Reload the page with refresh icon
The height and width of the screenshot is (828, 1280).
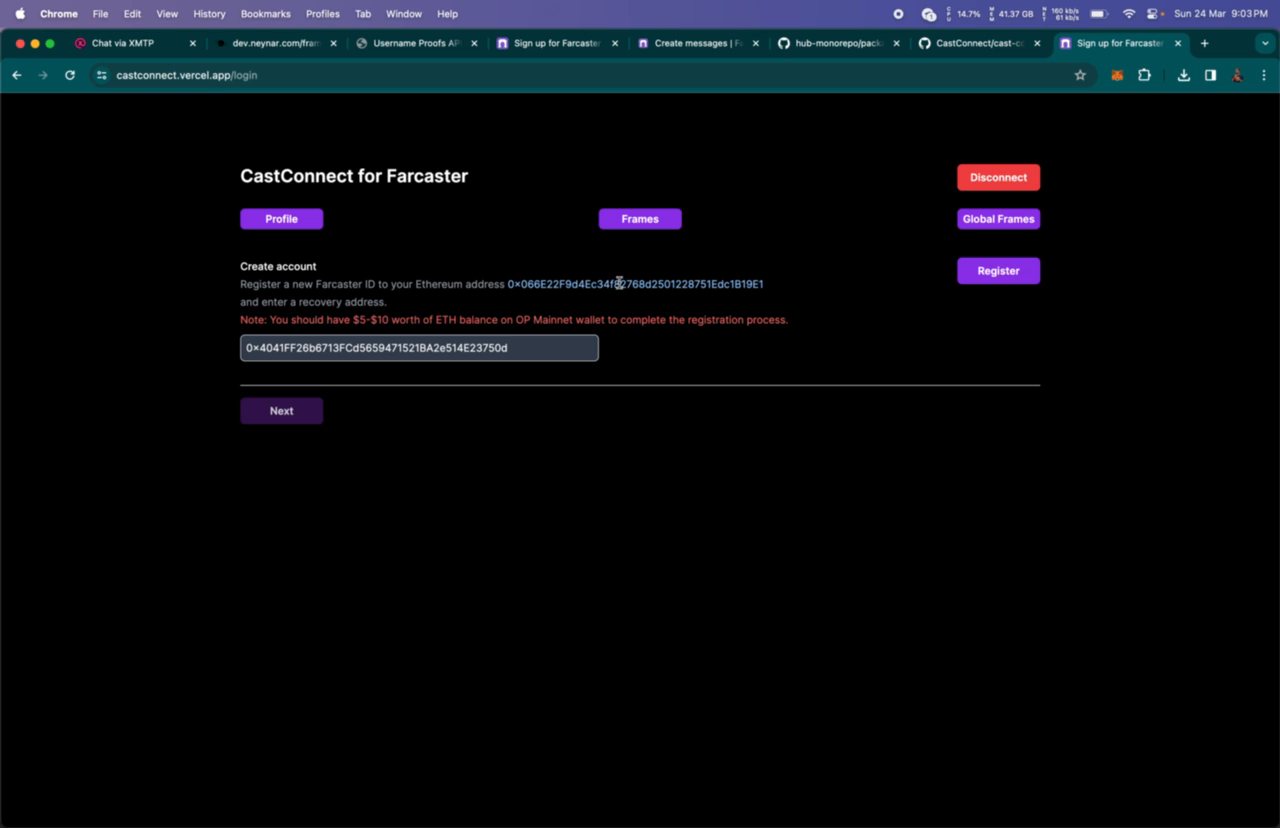click(x=70, y=75)
